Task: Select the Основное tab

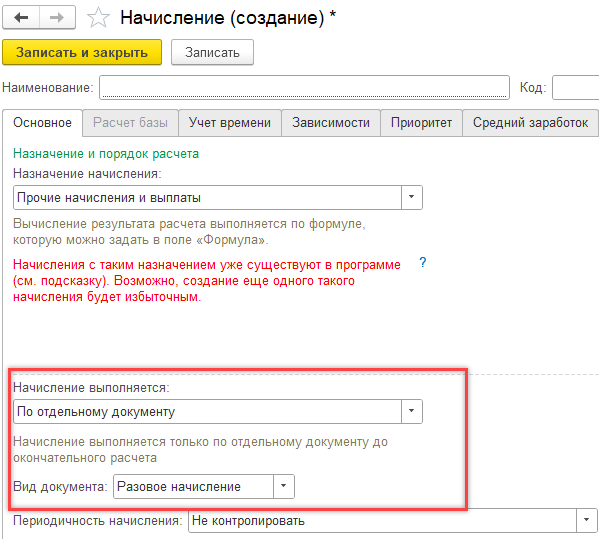Action: [x=42, y=123]
